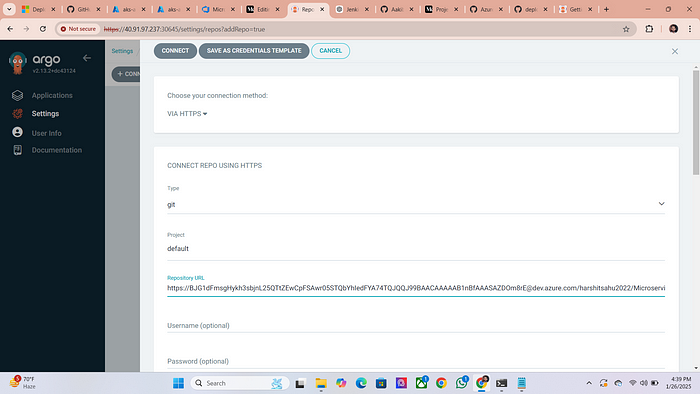Open Documentation in the sidebar

pos(57,150)
